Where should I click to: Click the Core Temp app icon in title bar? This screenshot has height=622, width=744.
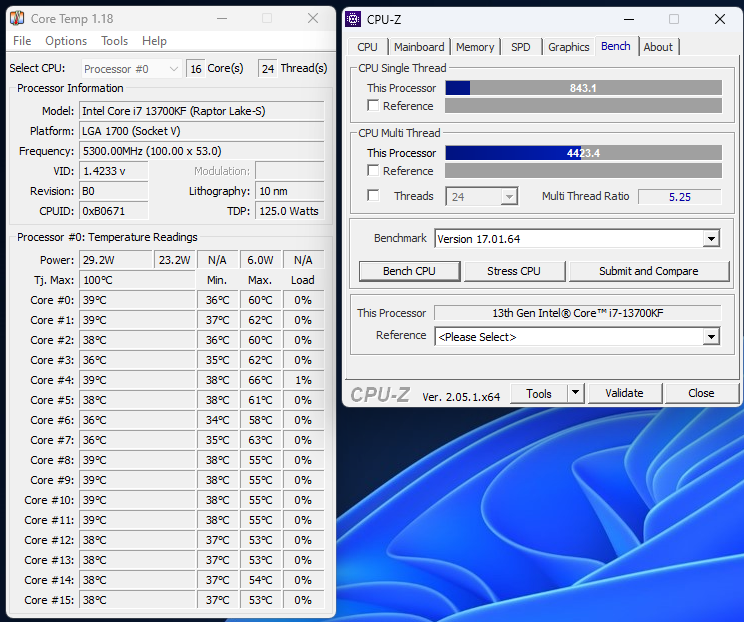[x=17, y=18]
